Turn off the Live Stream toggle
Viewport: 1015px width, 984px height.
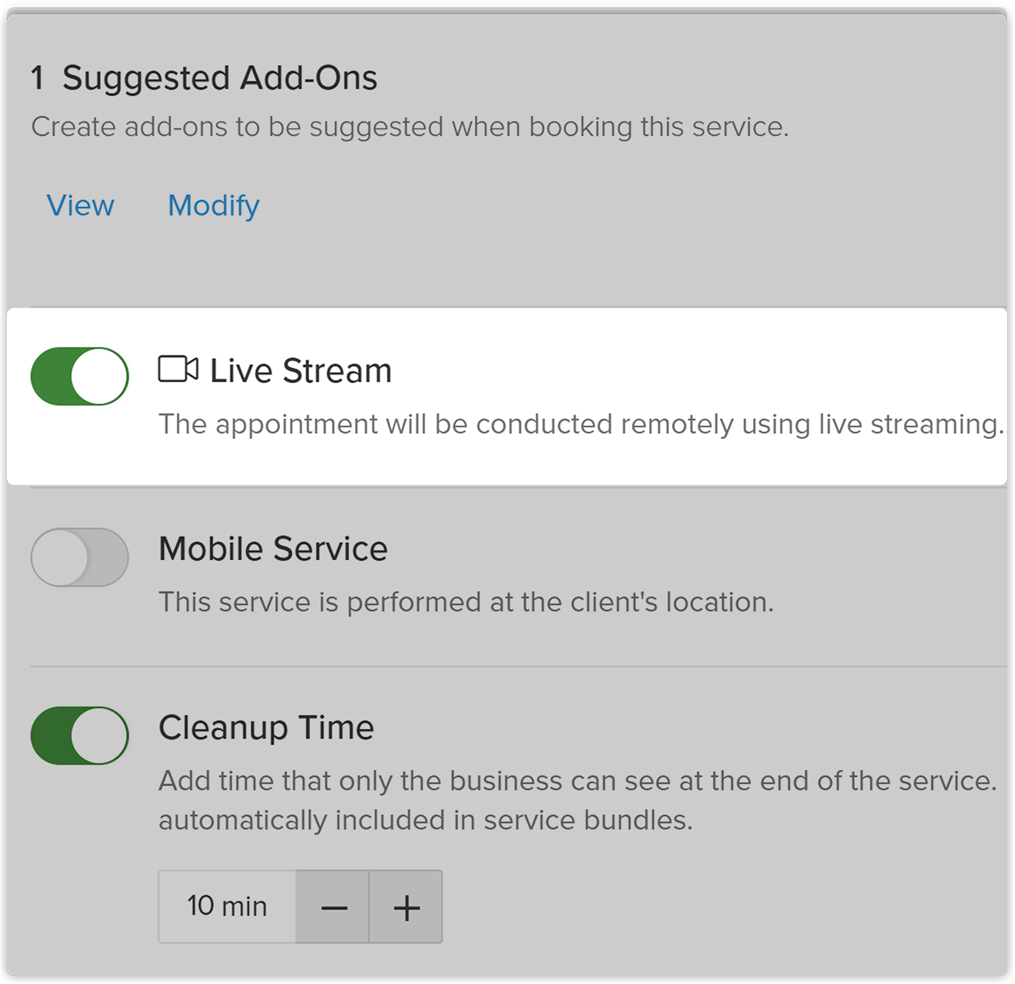(x=80, y=376)
